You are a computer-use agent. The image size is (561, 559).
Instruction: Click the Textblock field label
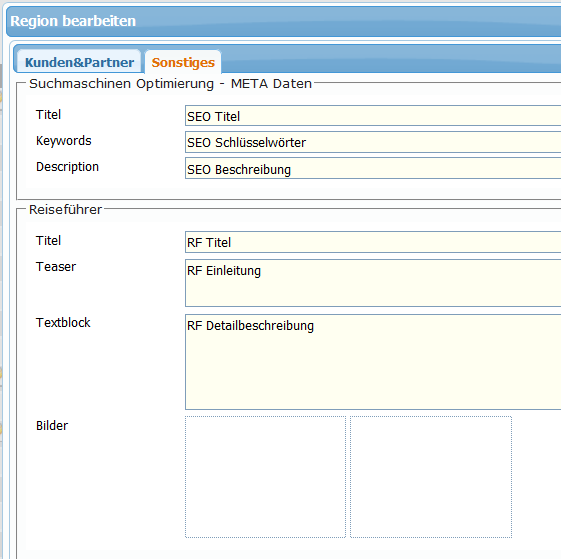coord(63,322)
